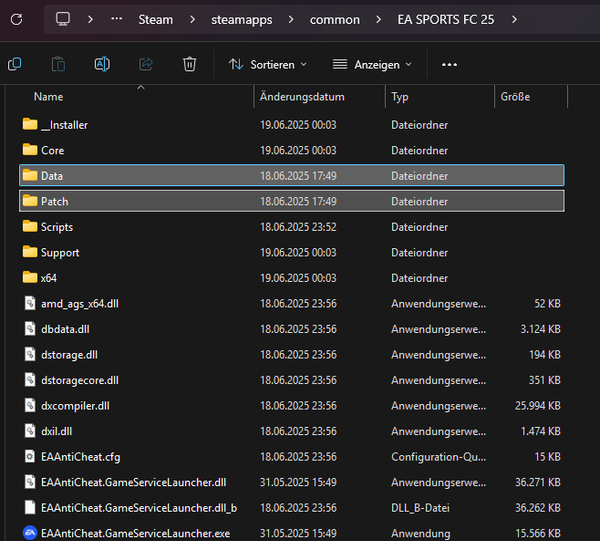Click date 18.06.2025 23:52 of Scripts

(x=298, y=227)
